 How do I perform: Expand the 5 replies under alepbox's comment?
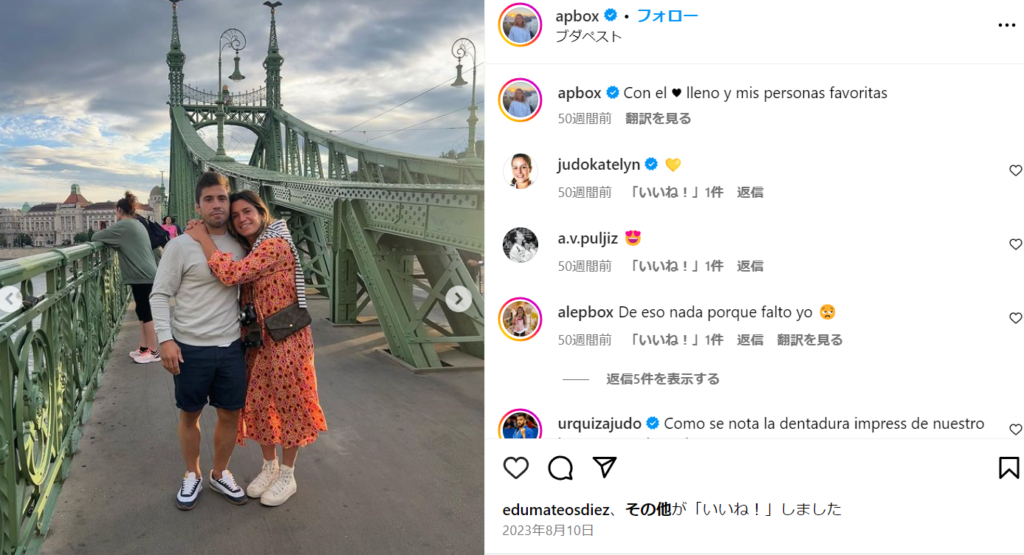click(x=662, y=379)
